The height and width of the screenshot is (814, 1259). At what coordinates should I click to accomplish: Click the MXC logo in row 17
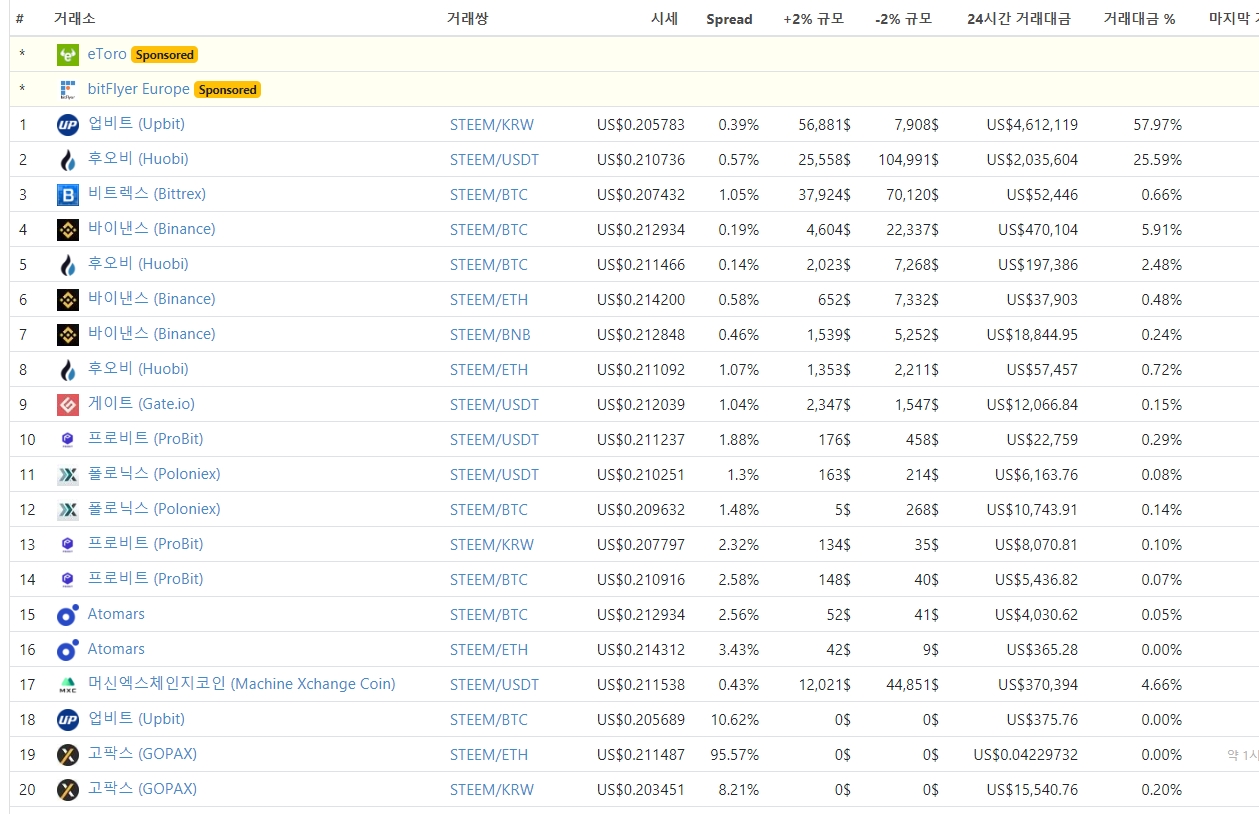tap(68, 685)
